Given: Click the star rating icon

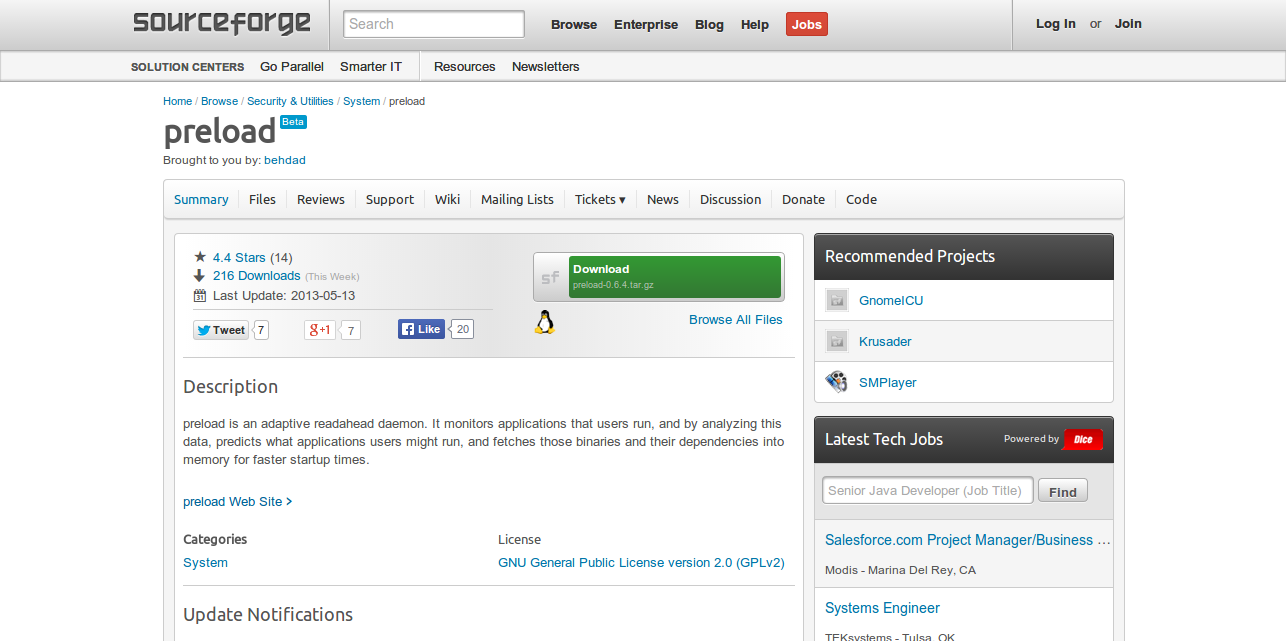Looking at the screenshot, I should (200, 257).
